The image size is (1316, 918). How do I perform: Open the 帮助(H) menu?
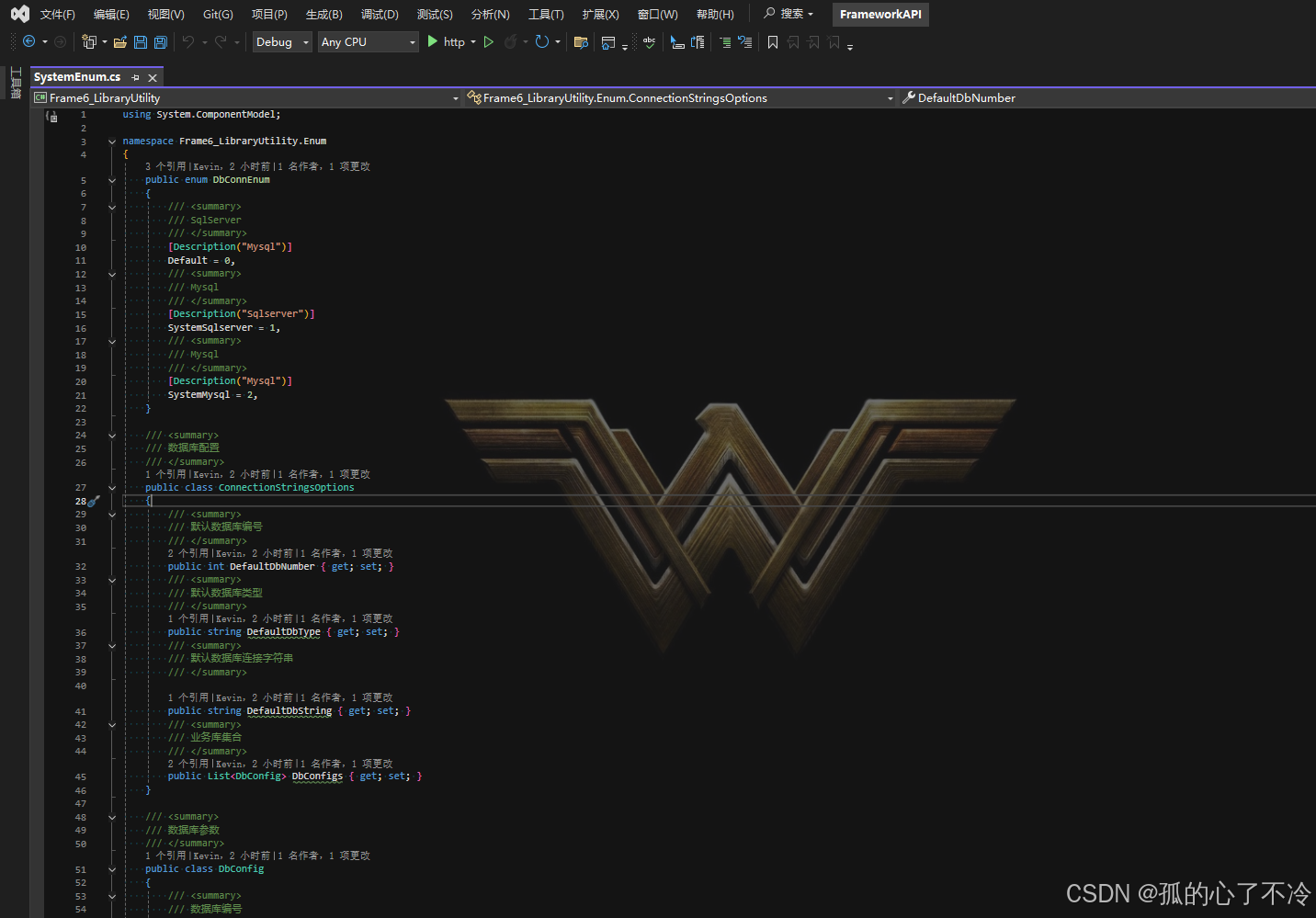(x=715, y=14)
